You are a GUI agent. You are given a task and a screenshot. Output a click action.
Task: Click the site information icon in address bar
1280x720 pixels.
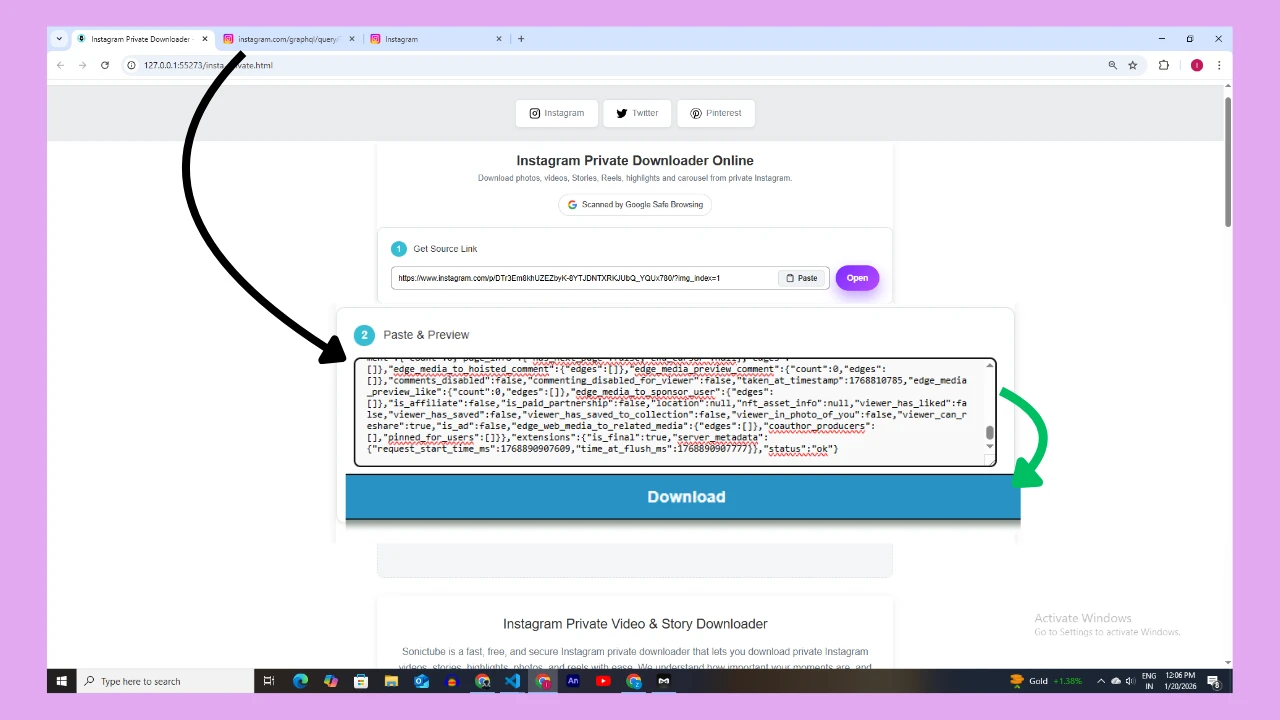pos(131,65)
